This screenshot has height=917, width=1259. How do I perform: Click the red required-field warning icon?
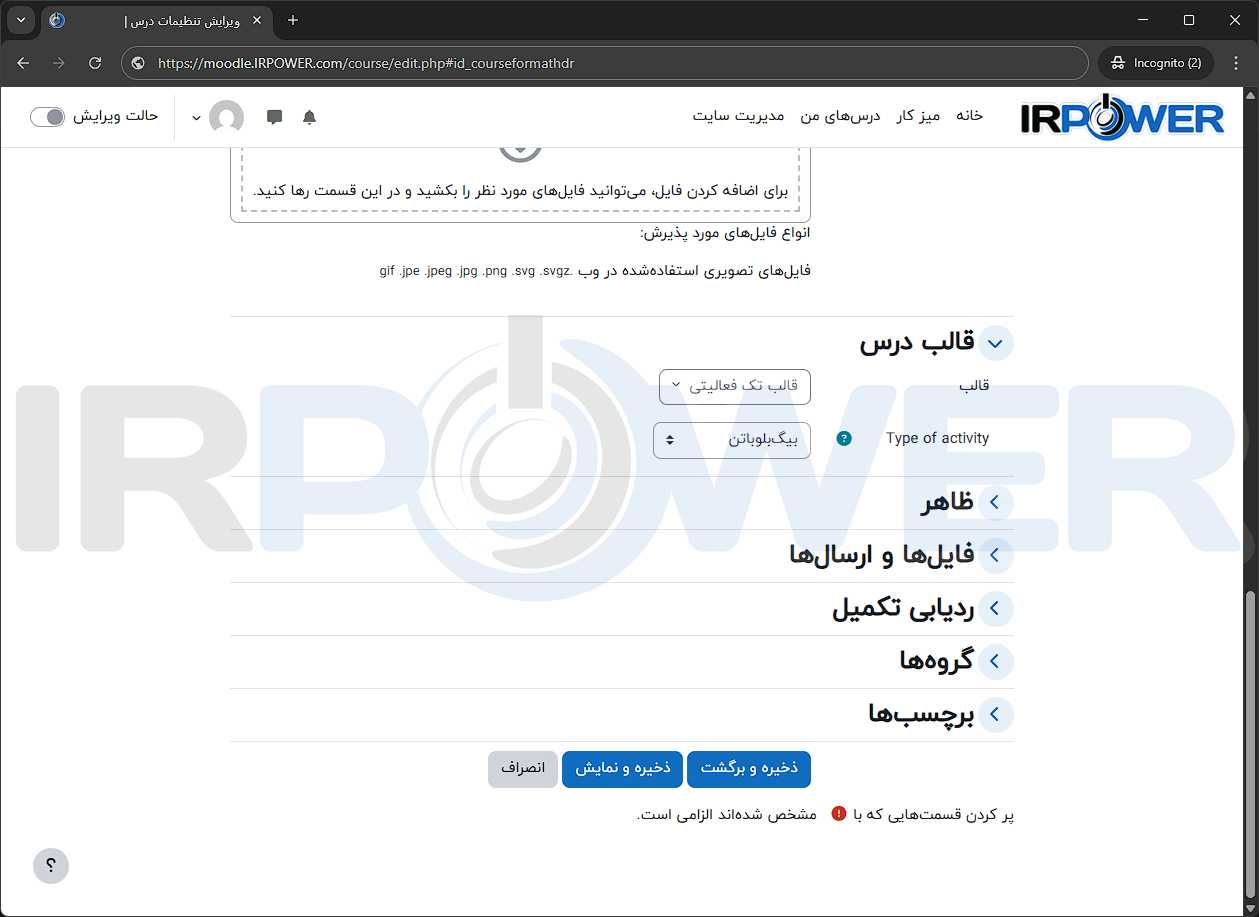[x=839, y=814]
